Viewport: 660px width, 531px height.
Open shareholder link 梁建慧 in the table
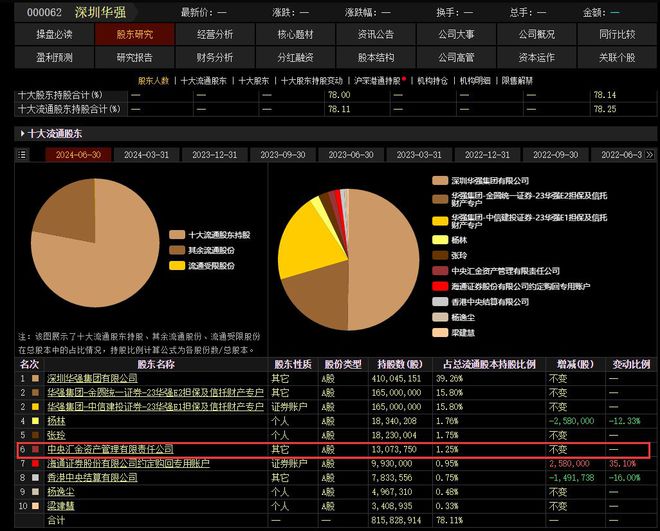click(x=61, y=506)
